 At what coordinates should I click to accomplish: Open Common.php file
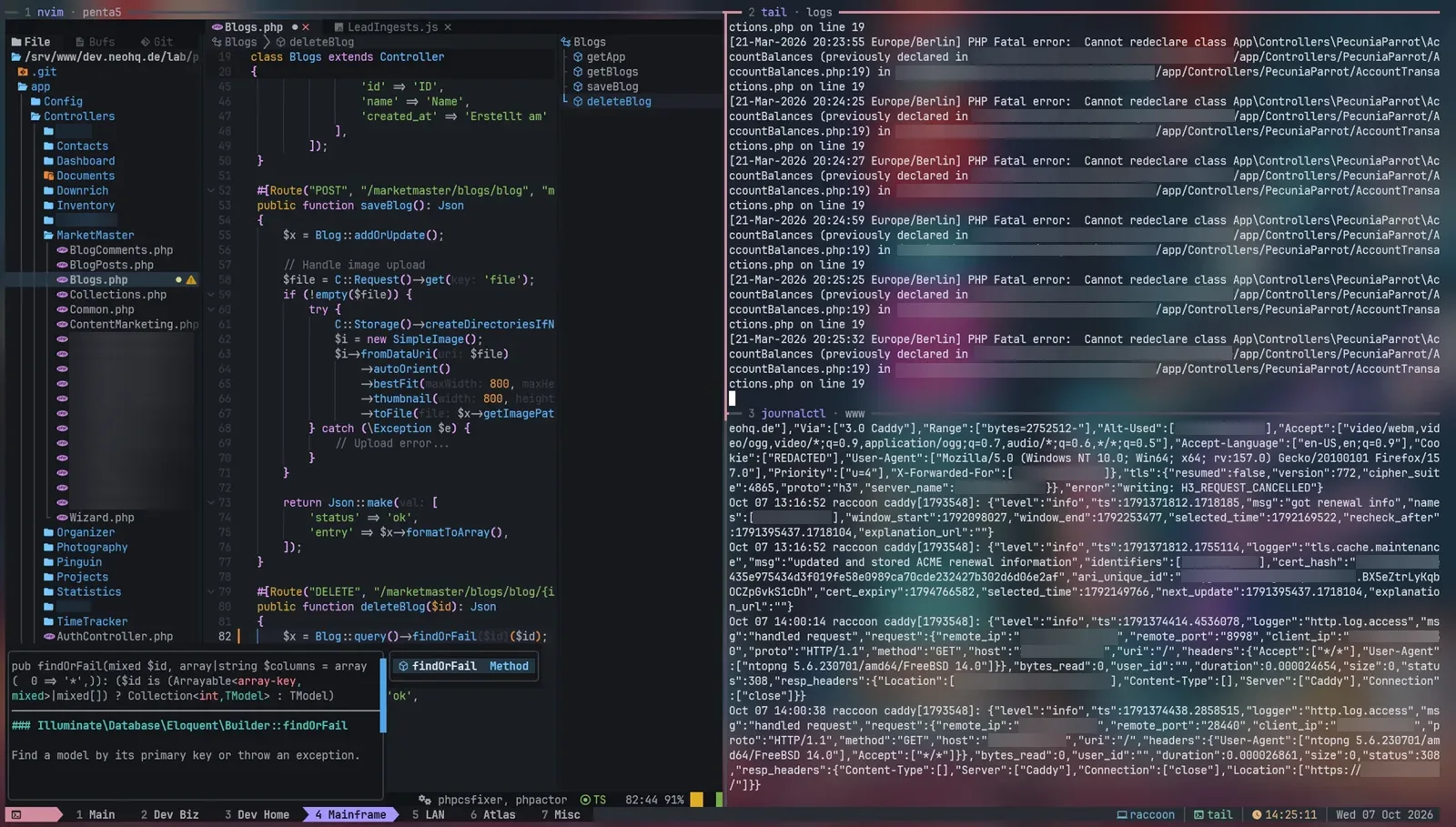96,309
